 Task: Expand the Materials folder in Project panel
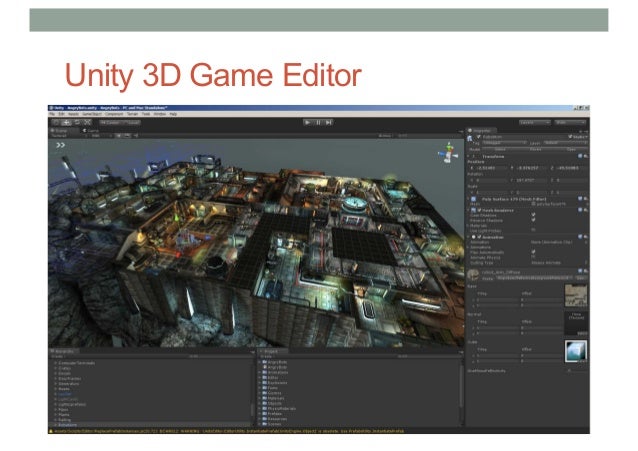(260, 398)
